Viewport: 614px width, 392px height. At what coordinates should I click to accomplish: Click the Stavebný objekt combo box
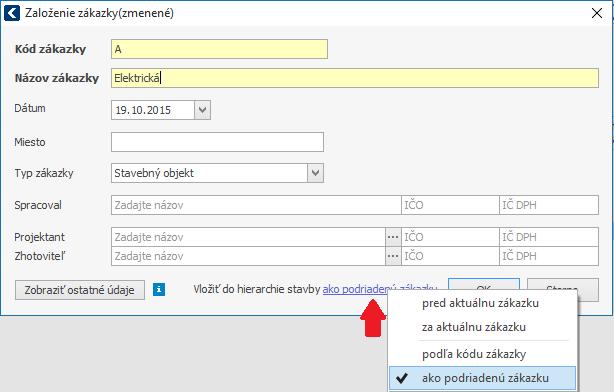[x=217, y=173]
